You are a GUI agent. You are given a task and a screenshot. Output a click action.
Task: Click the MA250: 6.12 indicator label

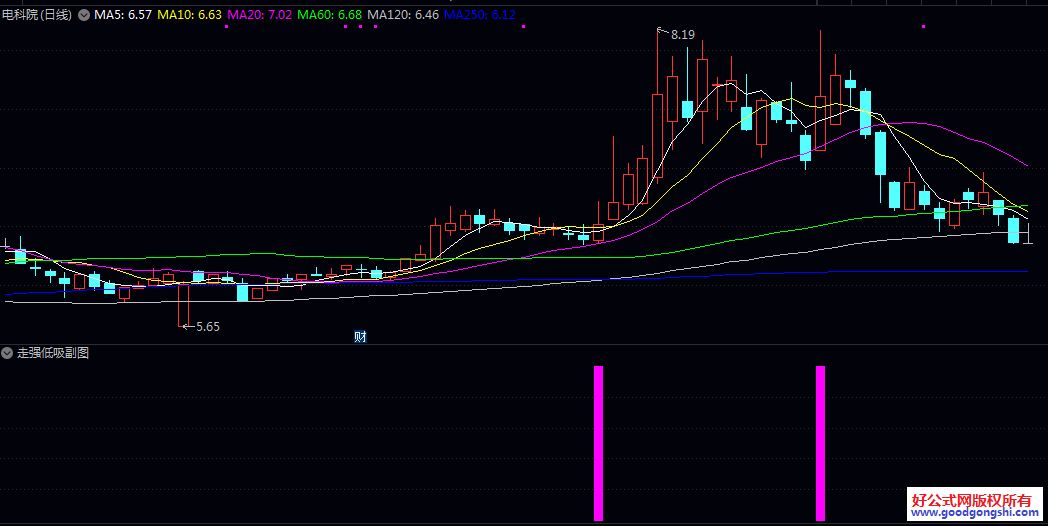[x=480, y=15]
